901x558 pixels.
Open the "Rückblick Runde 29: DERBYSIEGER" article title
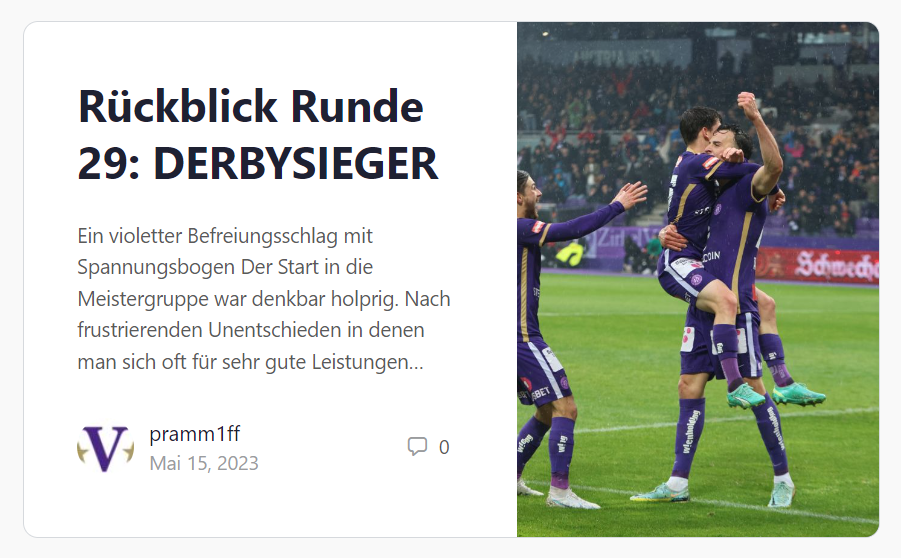258,134
